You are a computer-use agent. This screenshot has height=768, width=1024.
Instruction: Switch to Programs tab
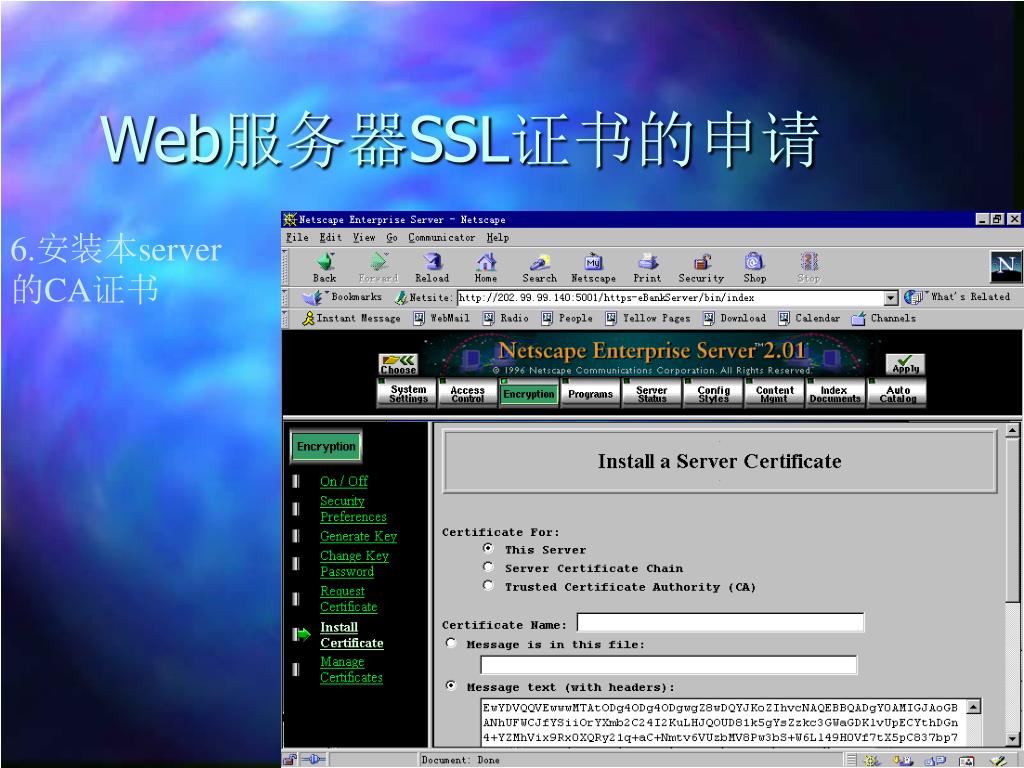click(x=590, y=393)
